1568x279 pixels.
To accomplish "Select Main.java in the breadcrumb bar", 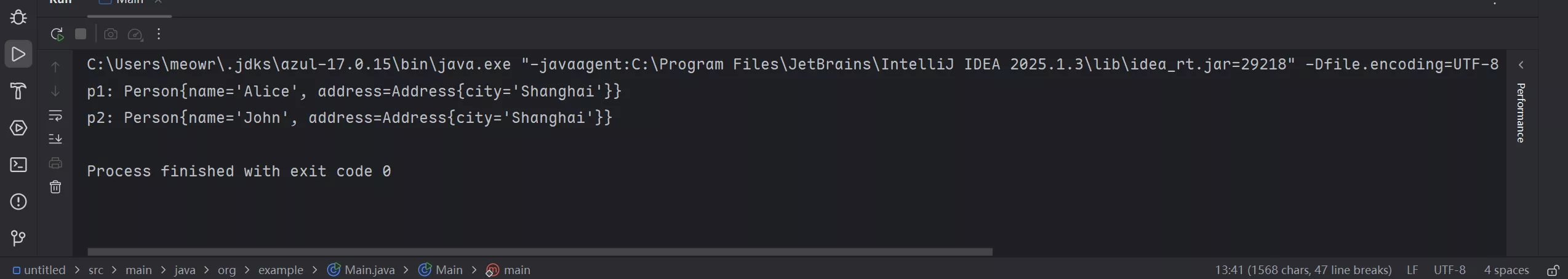I will point(369,270).
